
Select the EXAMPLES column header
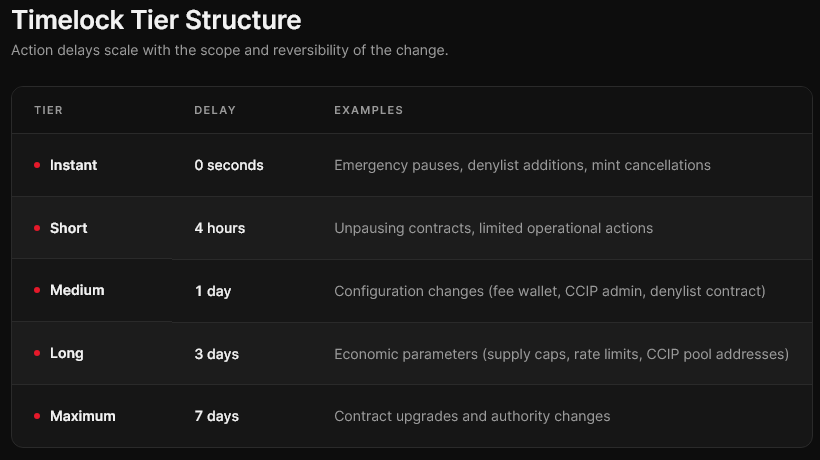[x=369, y=110]
